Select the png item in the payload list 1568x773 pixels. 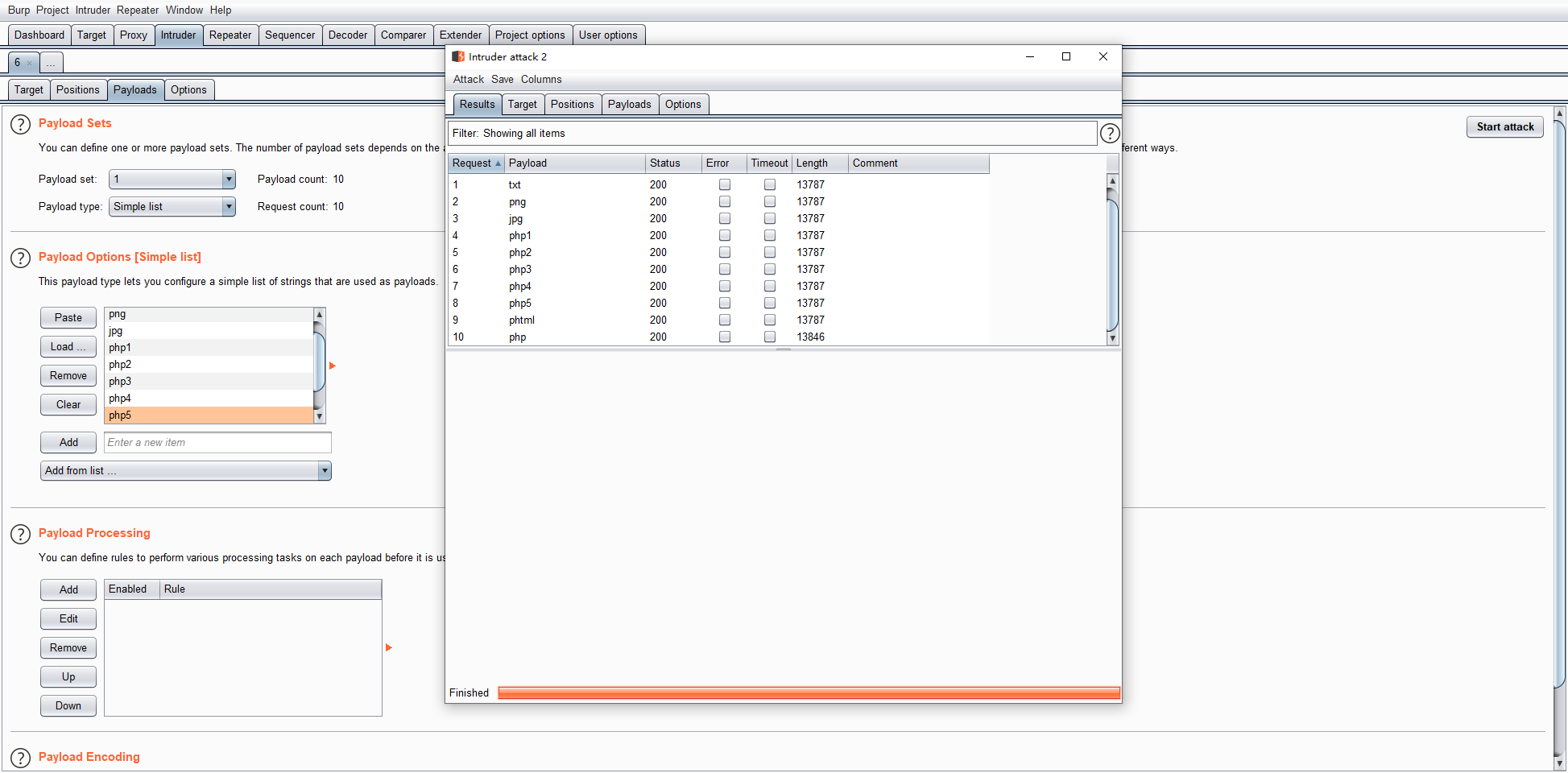[209, 314]
